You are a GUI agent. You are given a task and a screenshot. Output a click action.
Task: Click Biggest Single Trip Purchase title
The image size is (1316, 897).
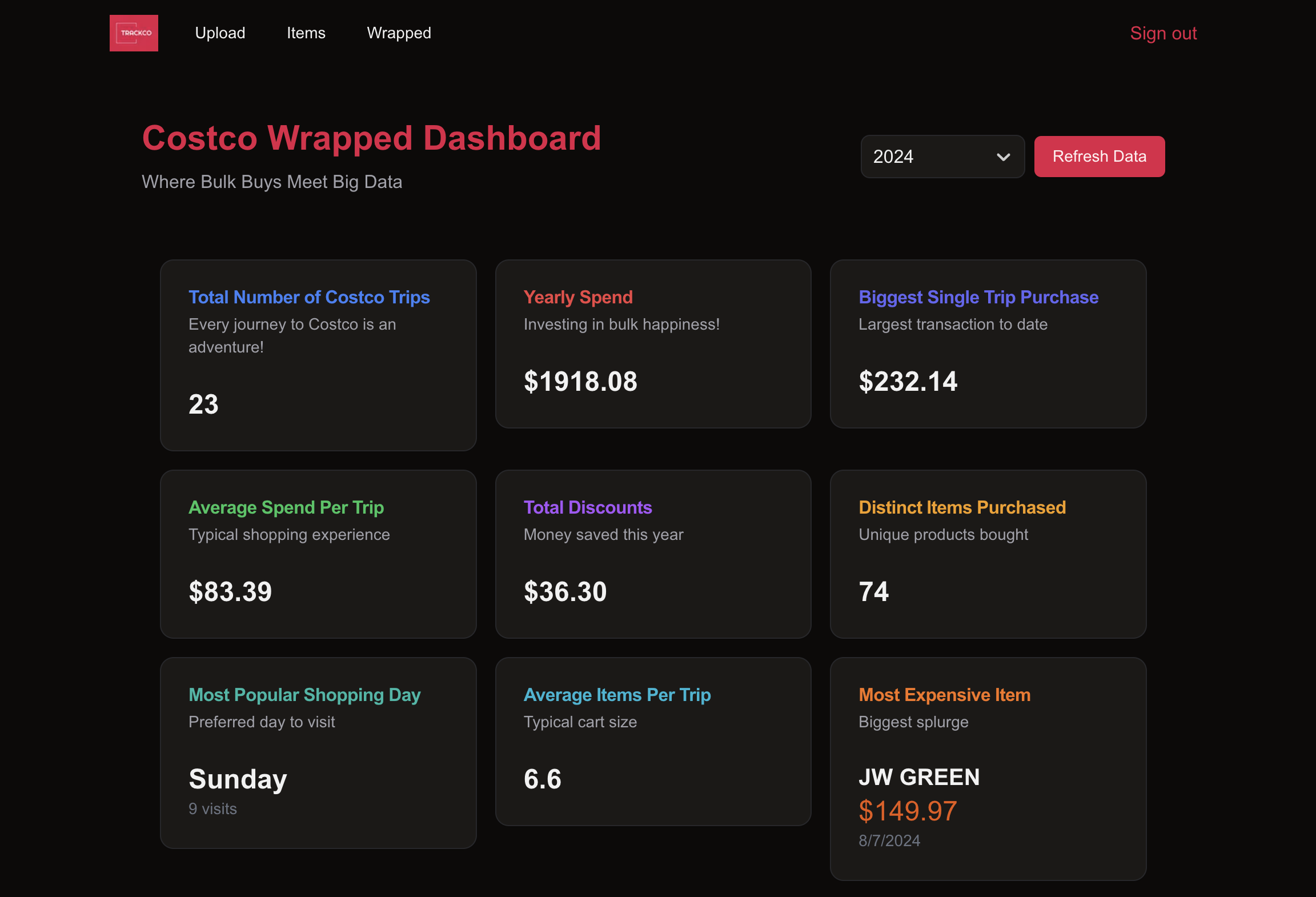coord(978,297)
